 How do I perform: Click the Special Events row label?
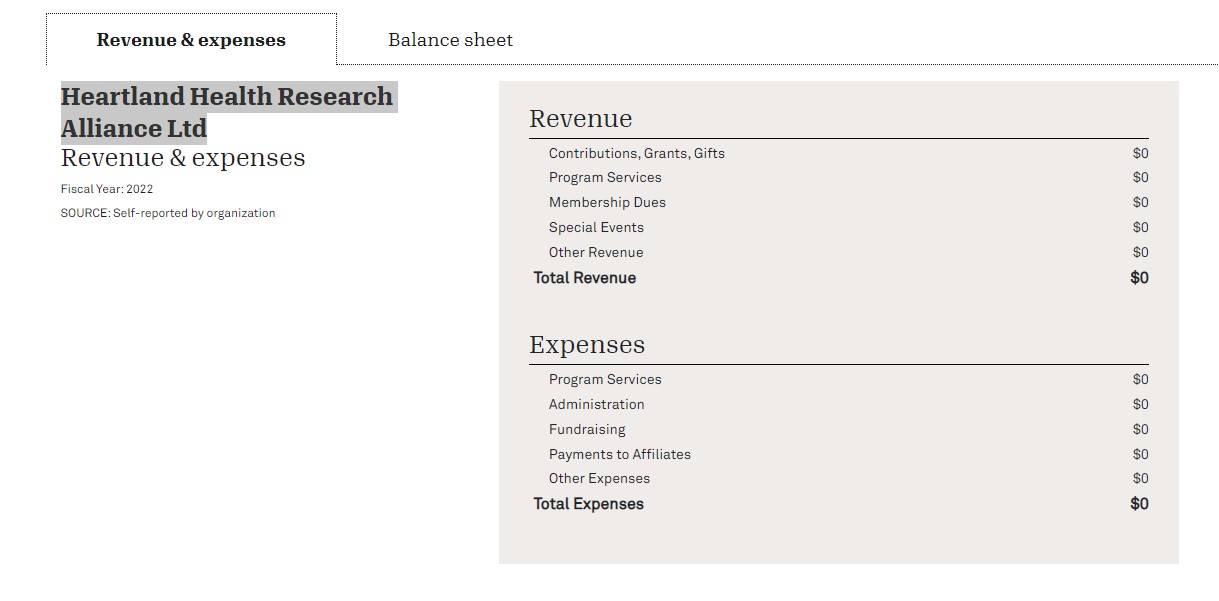pyautogui.click(x=596, y=227)
